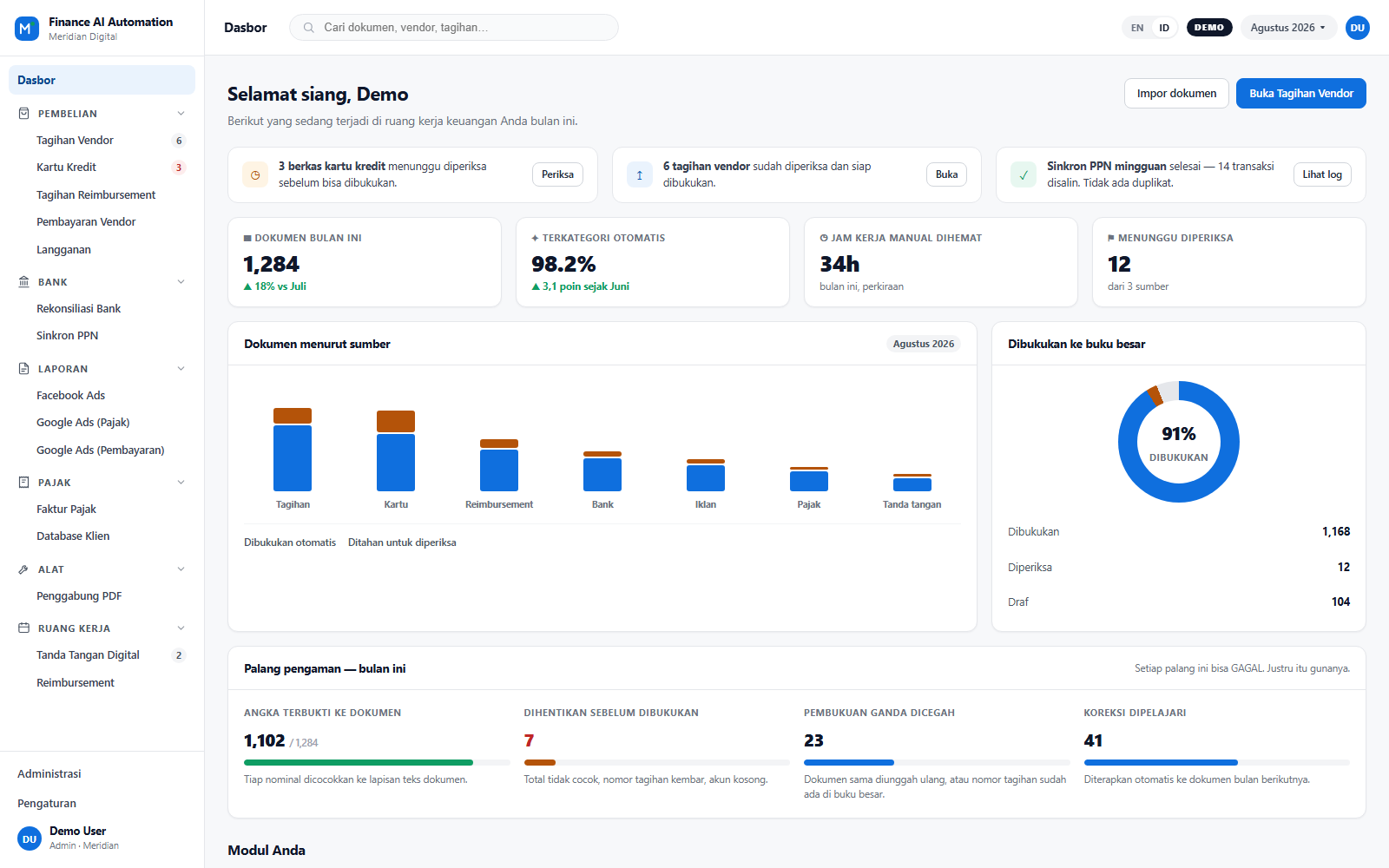
Task: Click the Buka button on tagihan vendor notice
Action: (x=946, y=174)
